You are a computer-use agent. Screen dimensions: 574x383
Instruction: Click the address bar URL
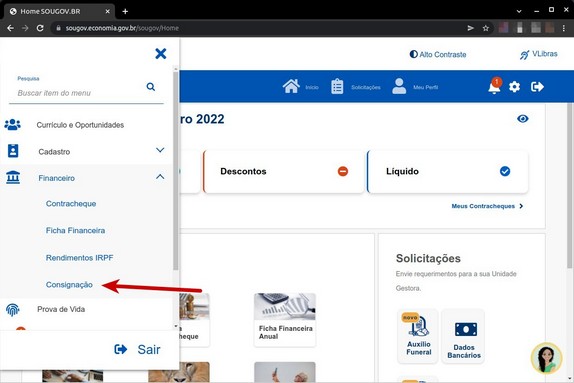122,28
